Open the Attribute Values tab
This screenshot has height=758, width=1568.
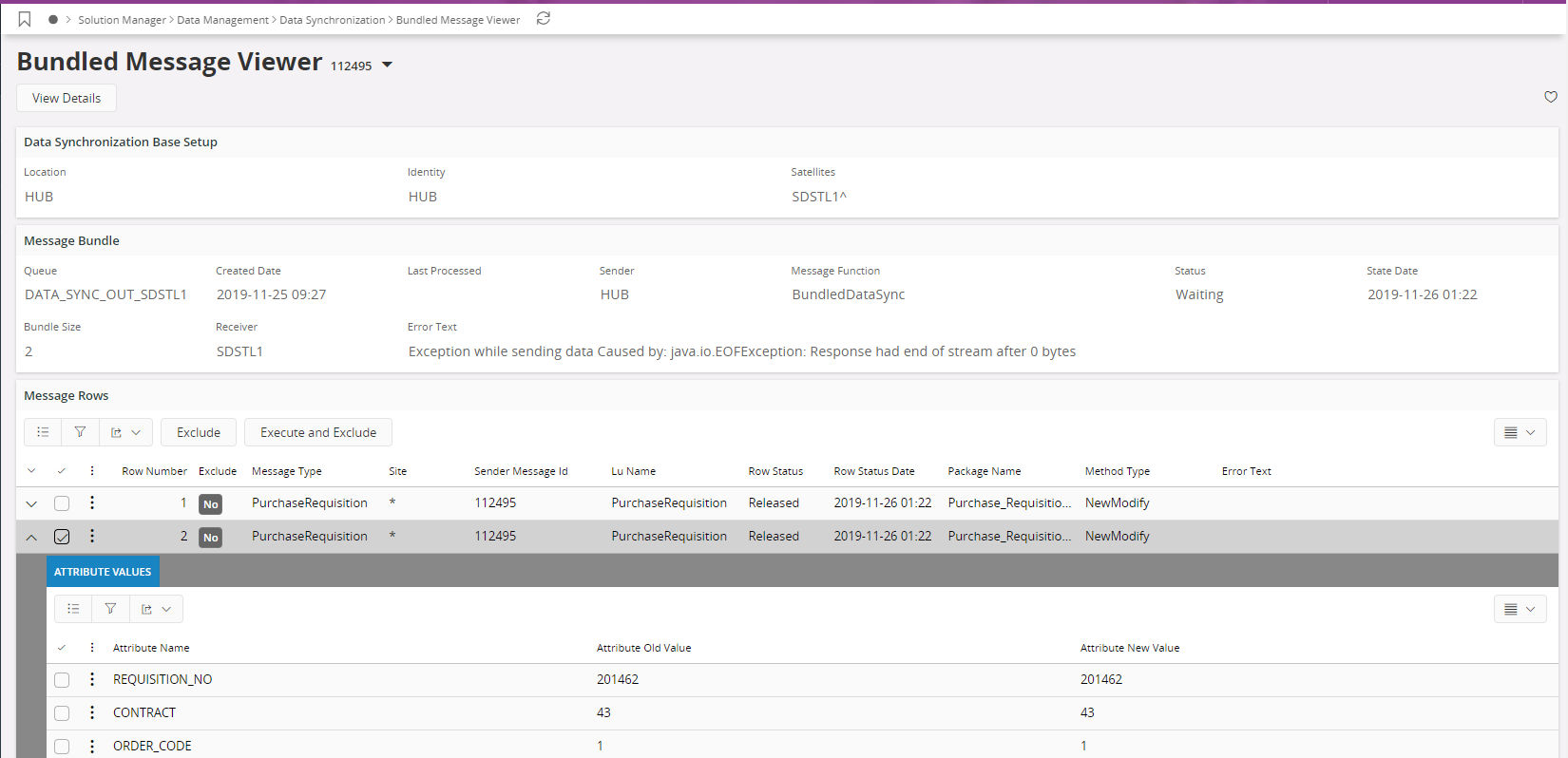[x=103, y=572]
